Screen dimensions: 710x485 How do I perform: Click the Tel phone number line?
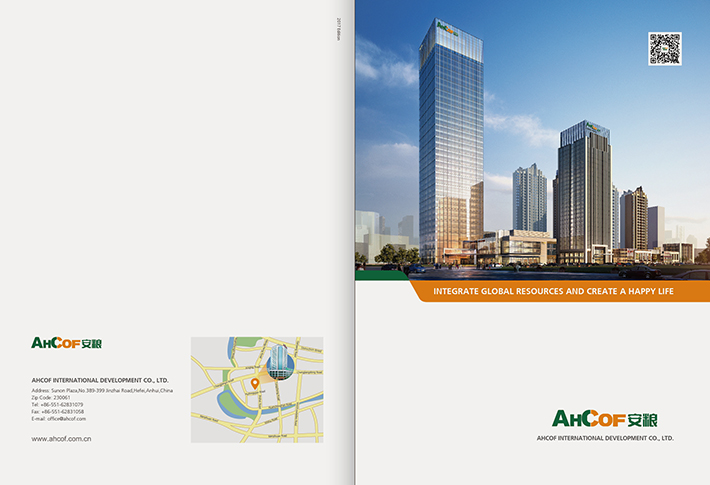[x=58, y=404]
